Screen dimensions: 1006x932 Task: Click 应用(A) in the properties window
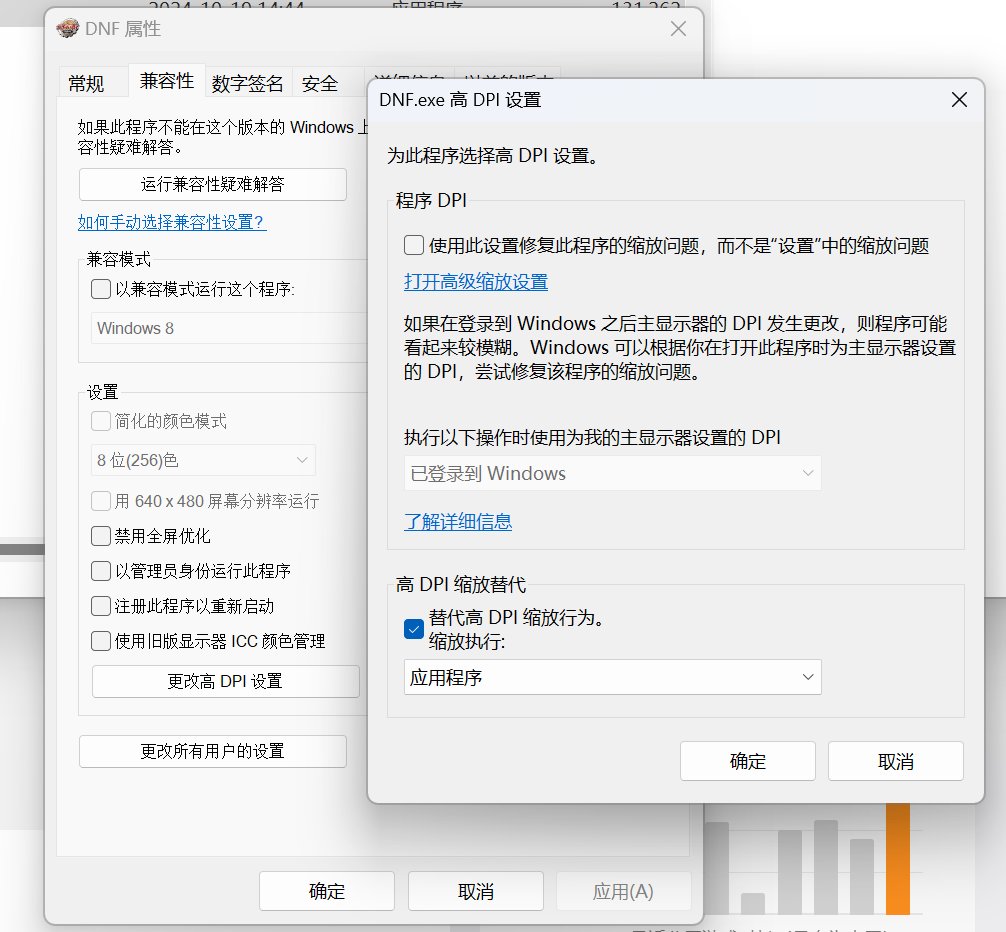coord(624,891)
